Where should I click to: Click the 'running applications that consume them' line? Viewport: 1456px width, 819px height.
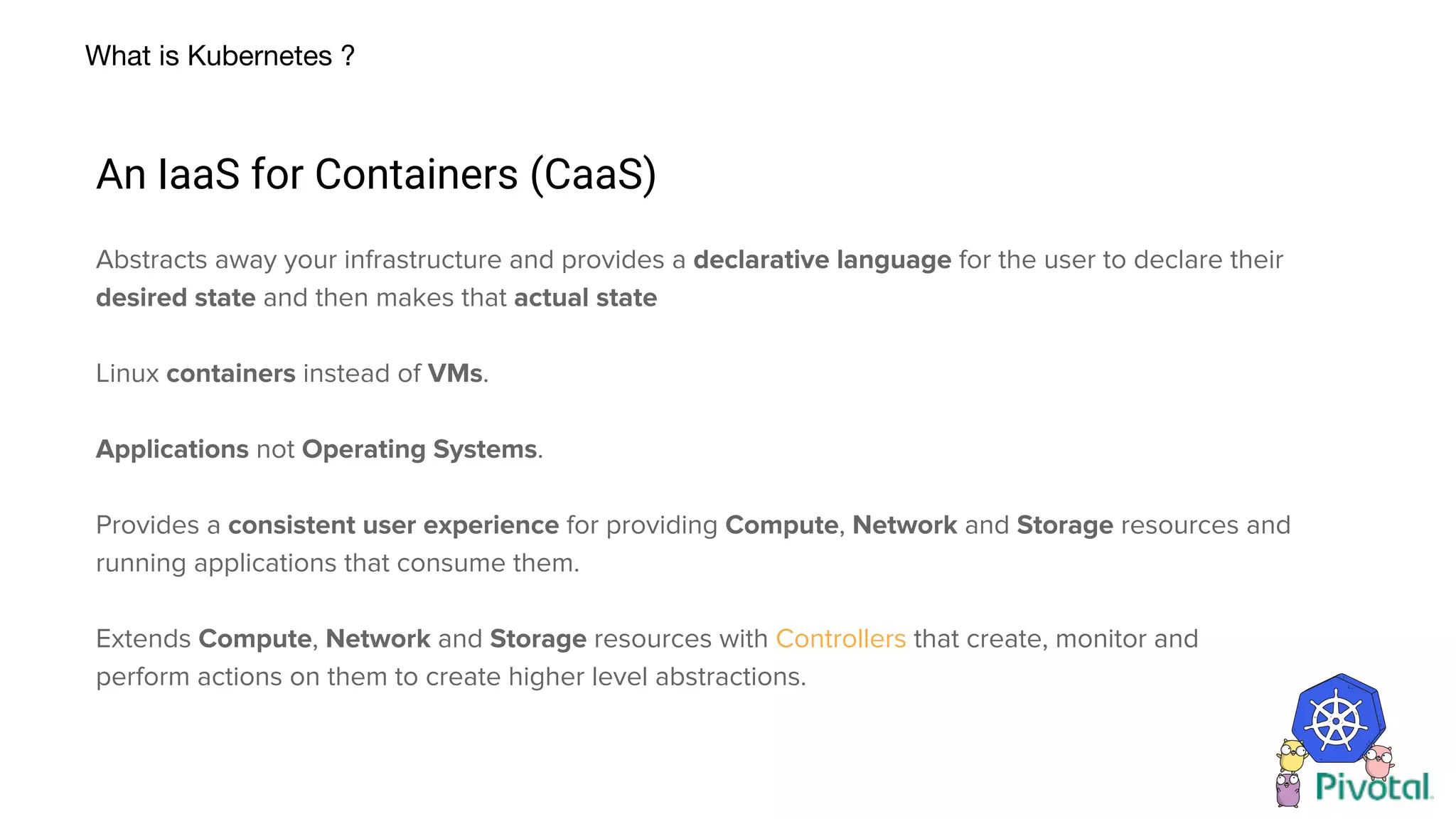pyautogui.click(x=338, y=563)
